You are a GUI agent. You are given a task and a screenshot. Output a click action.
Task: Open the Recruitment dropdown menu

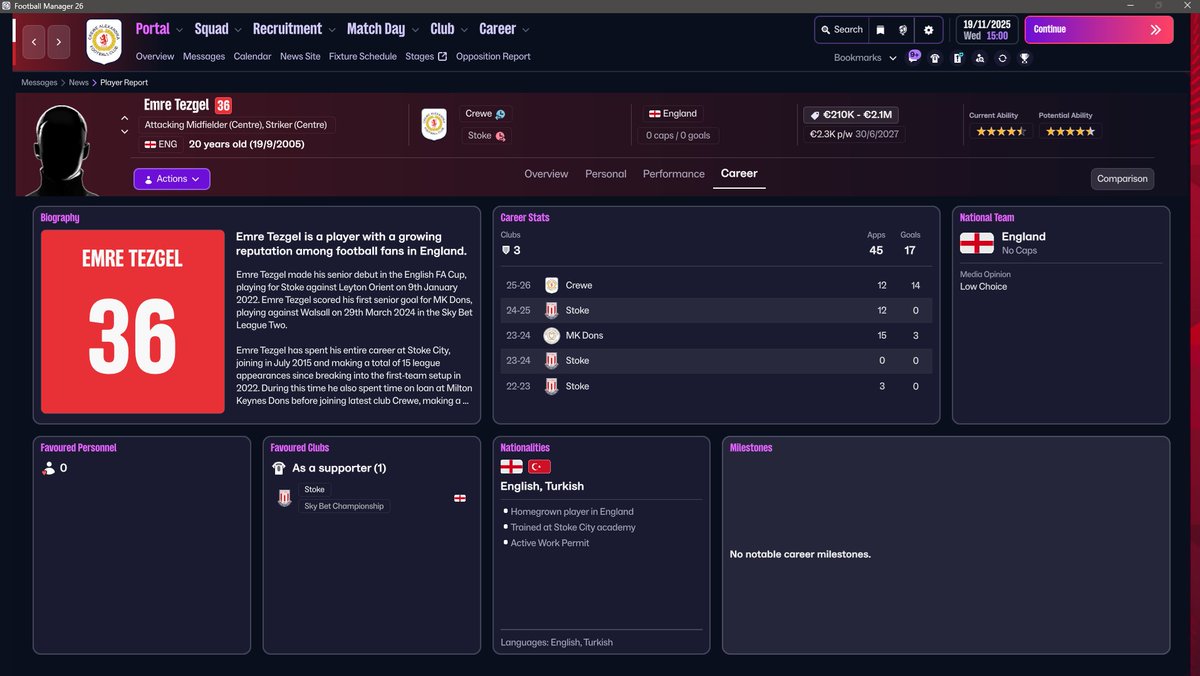pyautogui.click(x=294, y=29)
